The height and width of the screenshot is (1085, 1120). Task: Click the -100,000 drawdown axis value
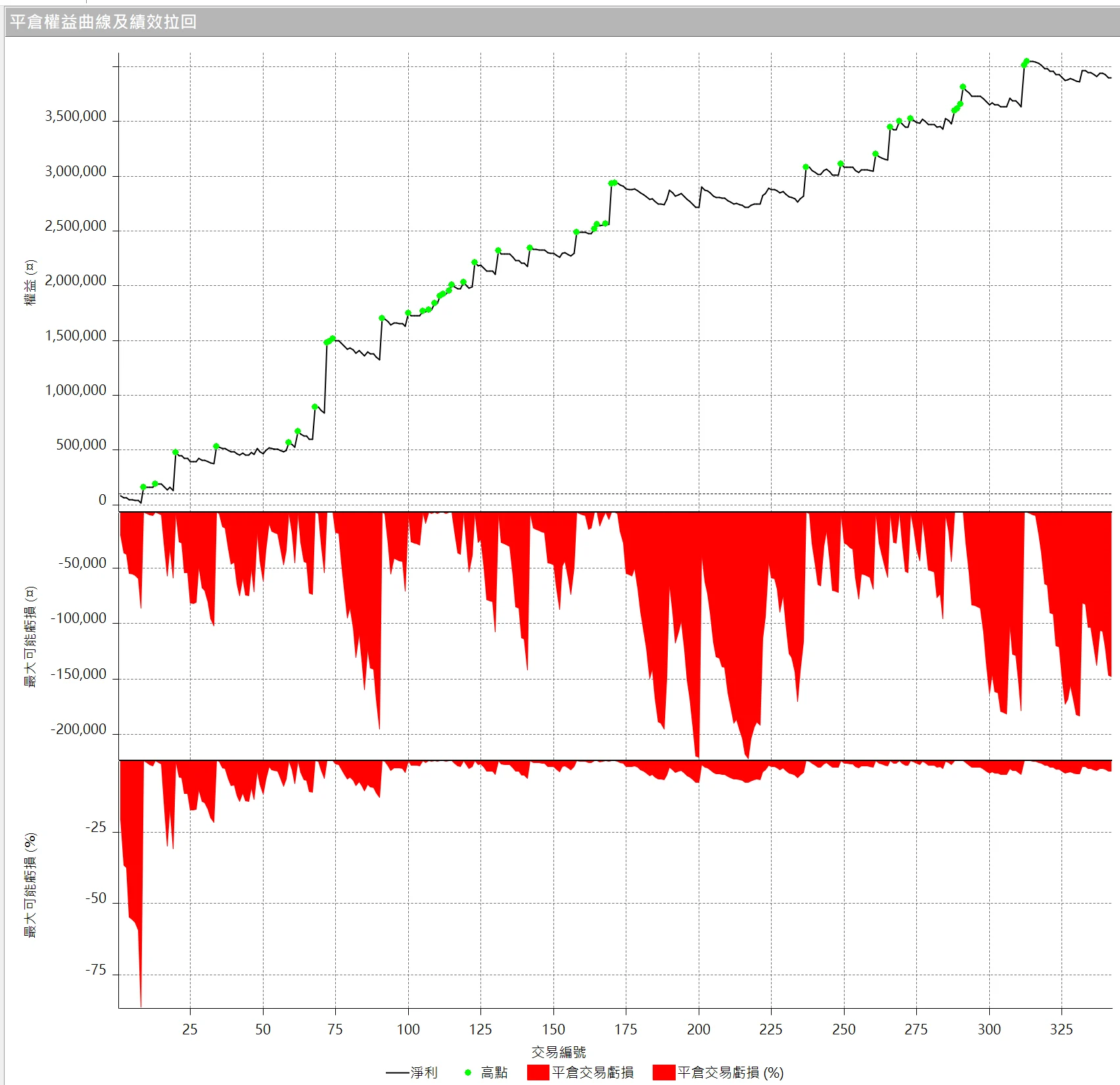[x=79, y=619]
